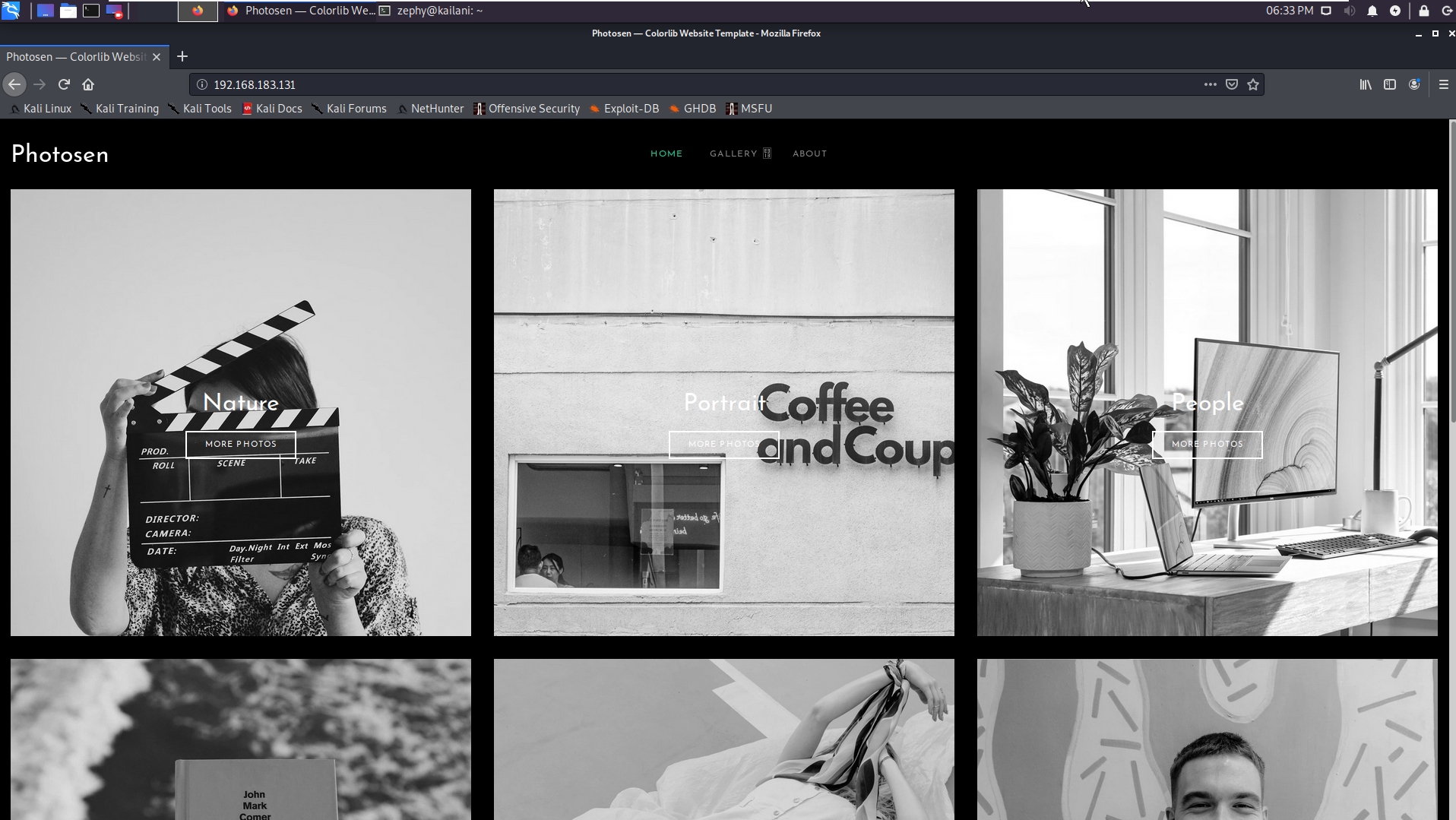Open power manager tray icon
The image size is (1456, 820).
pyautogui.click(x=1395, y=11)
